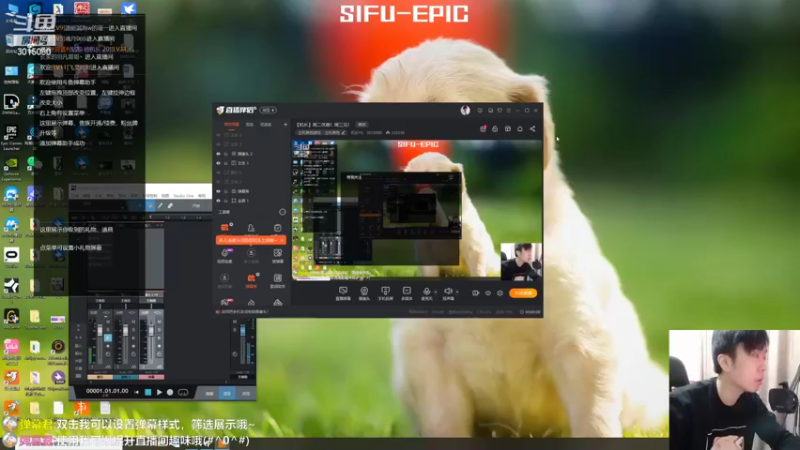Open the circular toolbox settings icon
Viewport: 800px width, 450px height.
[x=282, y=212]
